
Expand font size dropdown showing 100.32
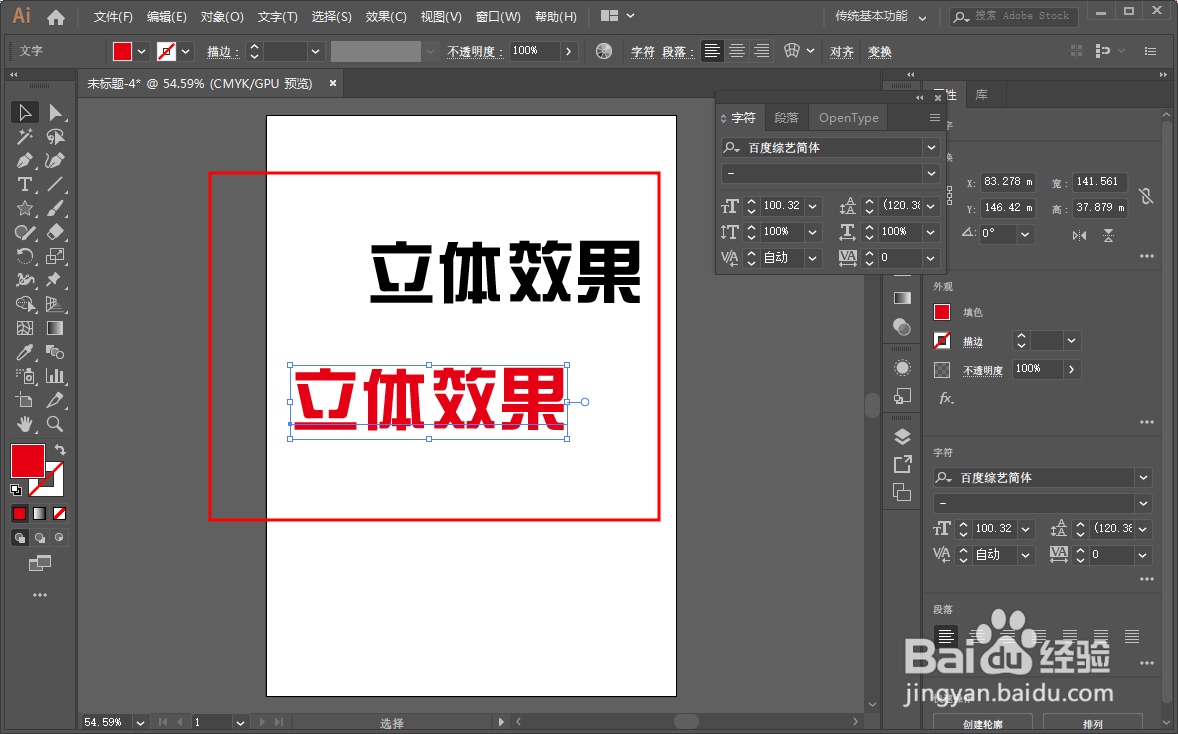(813, 206)
